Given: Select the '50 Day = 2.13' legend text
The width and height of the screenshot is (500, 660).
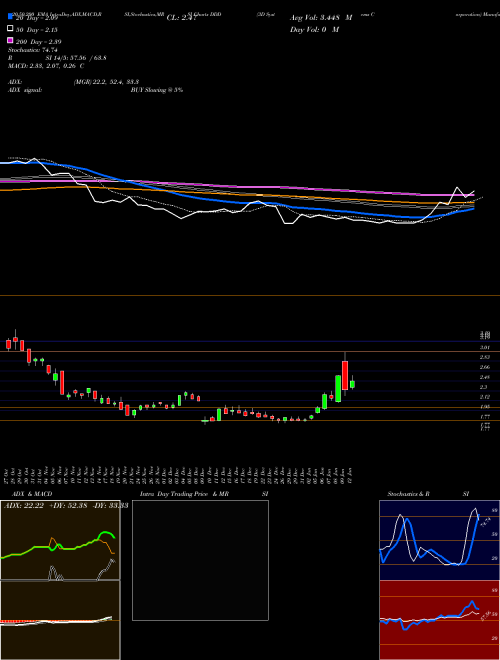Looking at the screenshot, I should (37, 30).
